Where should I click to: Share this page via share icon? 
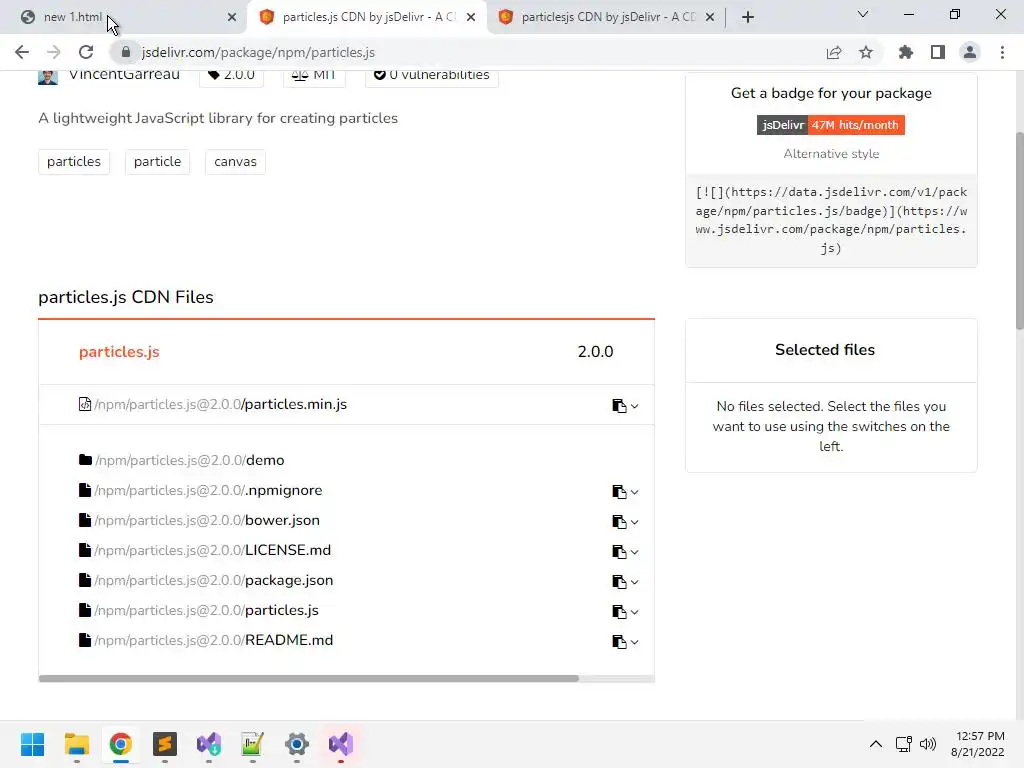point(834,52)
